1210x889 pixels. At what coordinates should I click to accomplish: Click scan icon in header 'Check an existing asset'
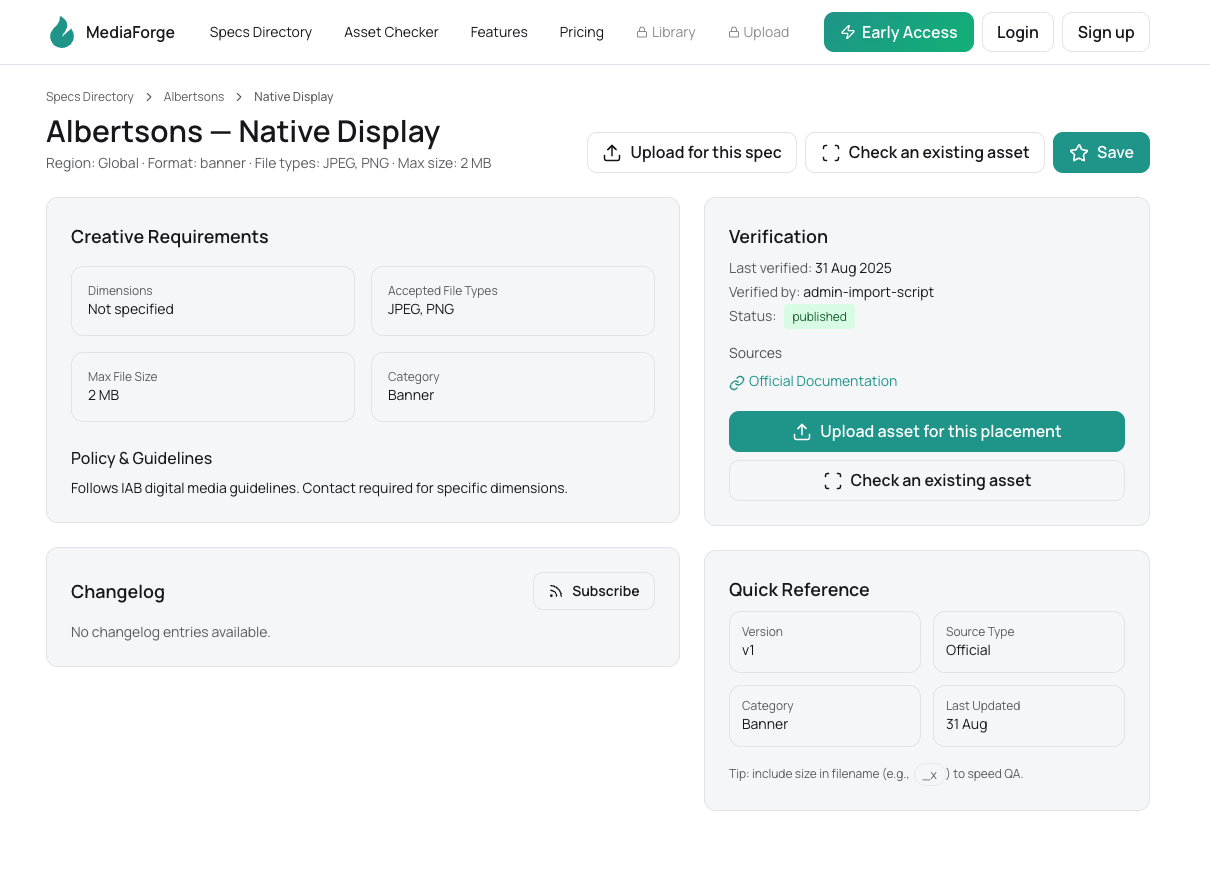click(830, 153)
